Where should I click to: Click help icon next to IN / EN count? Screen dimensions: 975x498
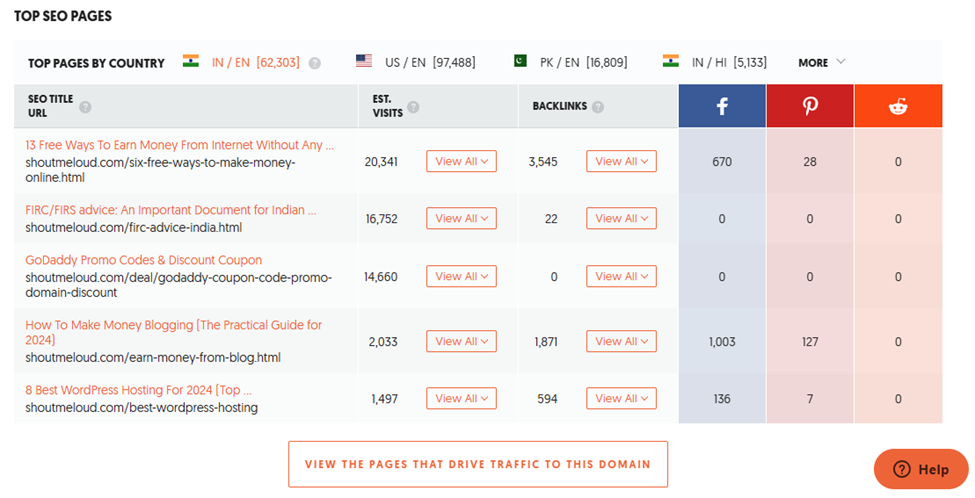point(315,63)
